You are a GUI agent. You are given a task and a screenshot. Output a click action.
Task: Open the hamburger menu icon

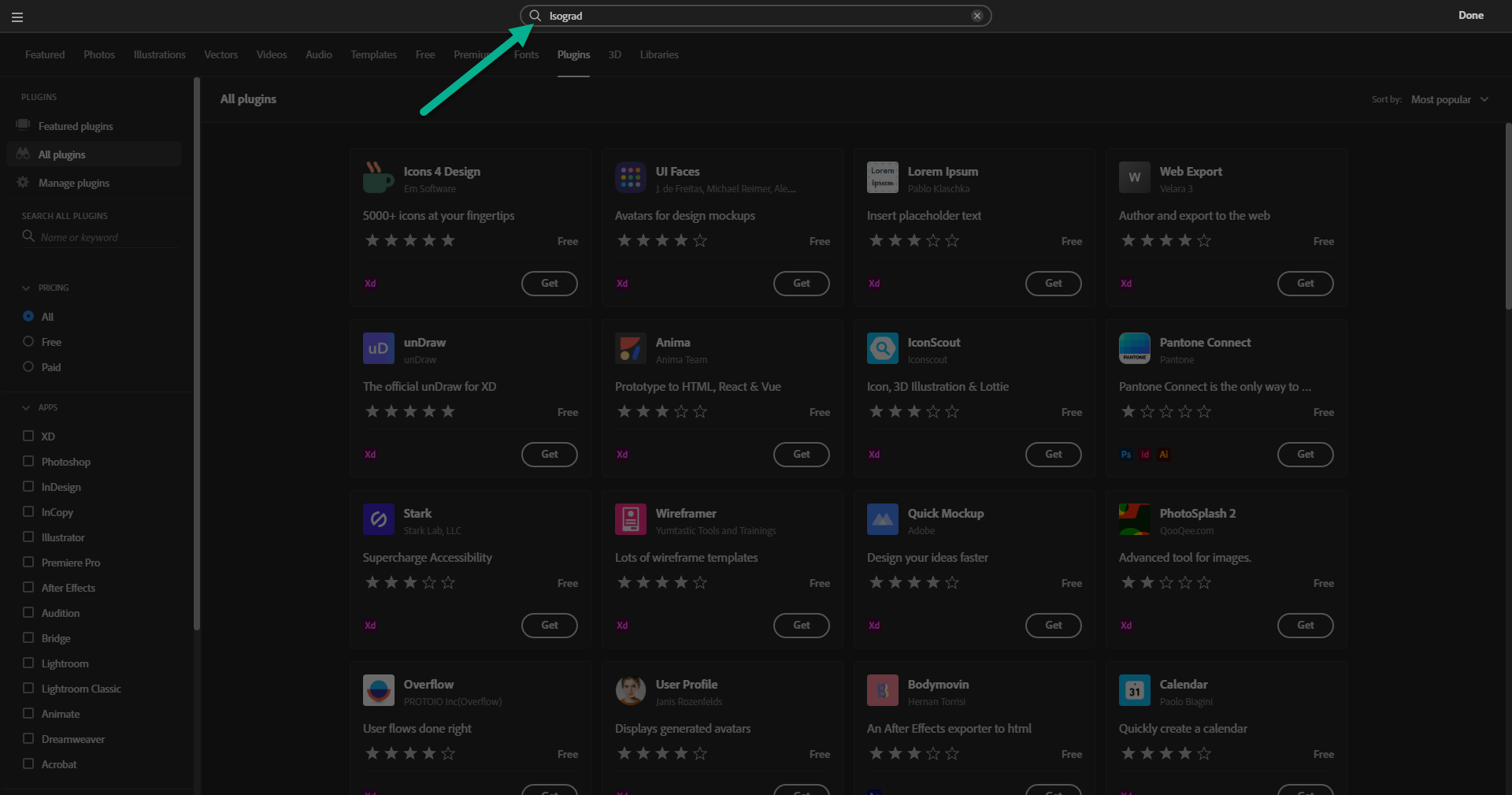(17, 17)
